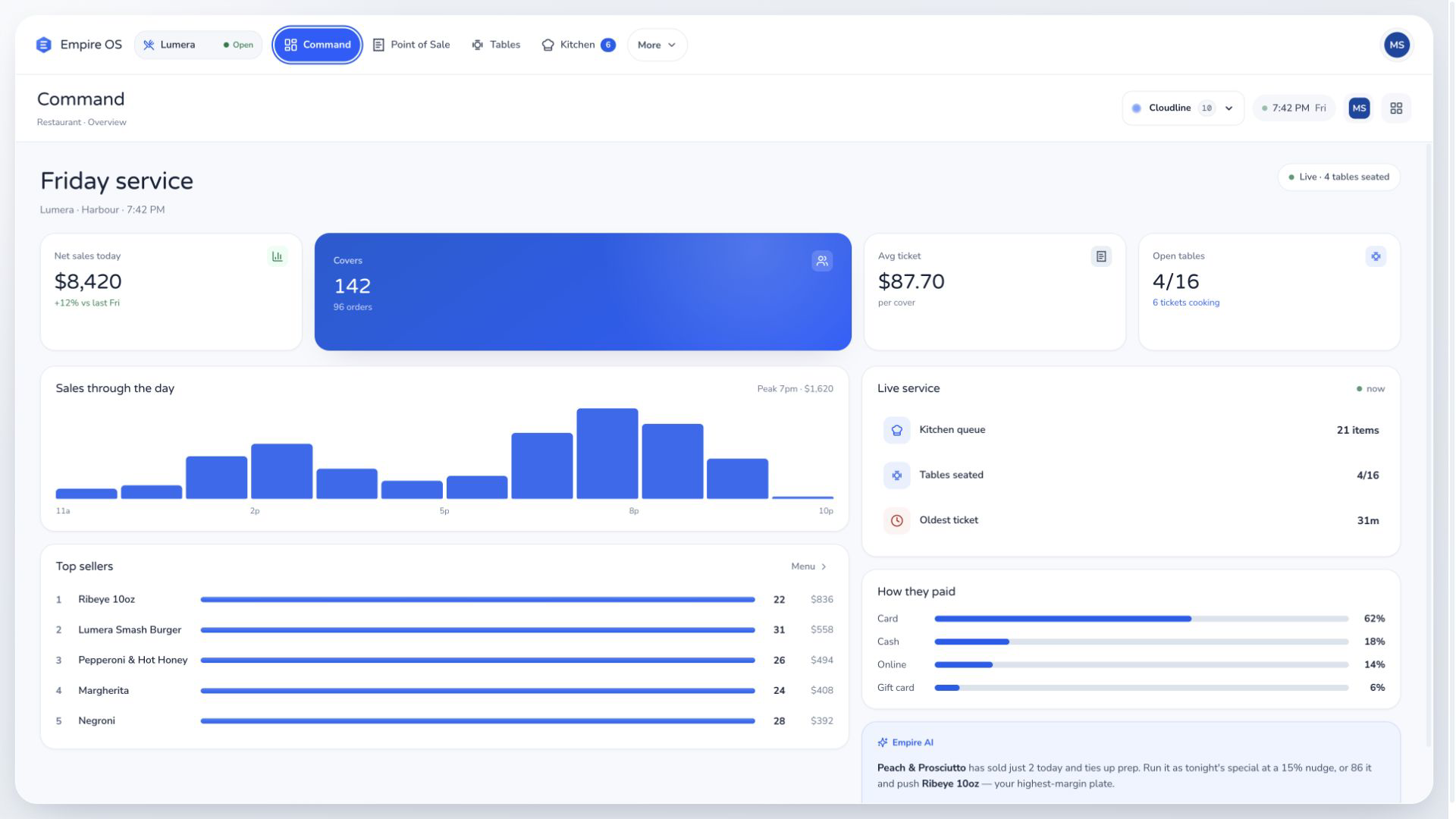This screenshot has height=819, width=1456.
Task: Switch to the Command tab
Action: point(317,45)
